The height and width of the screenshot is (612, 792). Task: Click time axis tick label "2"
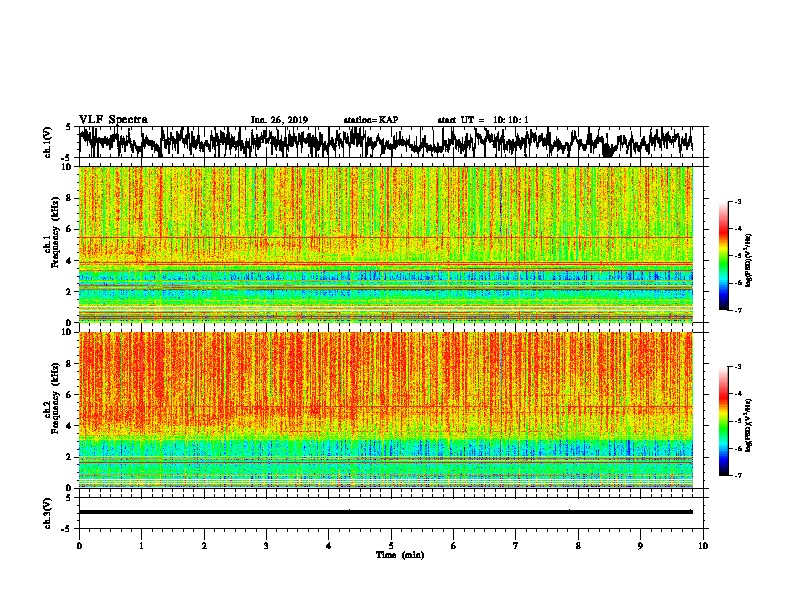(204, 546)
